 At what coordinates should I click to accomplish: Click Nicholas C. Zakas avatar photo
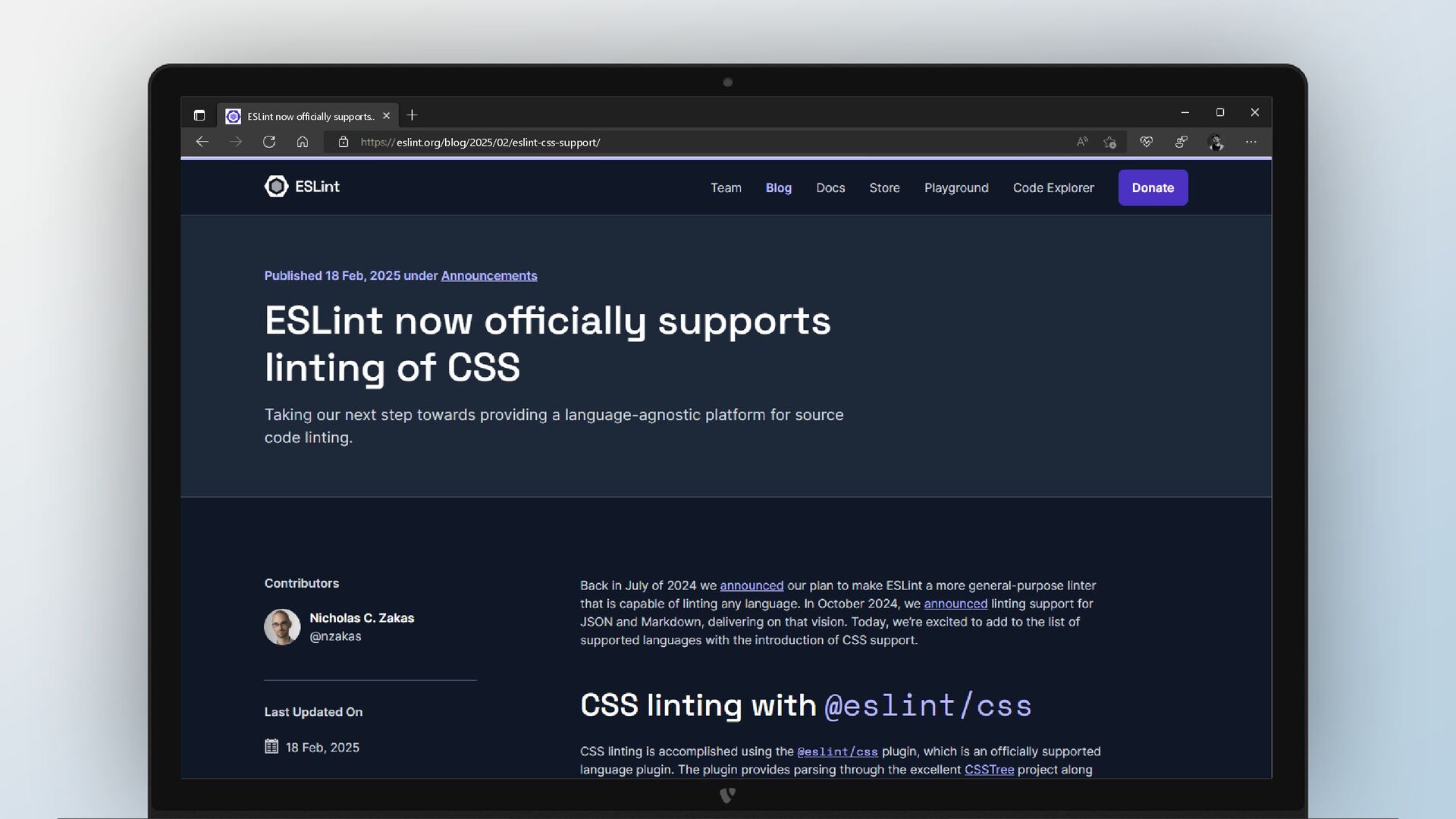point(282,627)
